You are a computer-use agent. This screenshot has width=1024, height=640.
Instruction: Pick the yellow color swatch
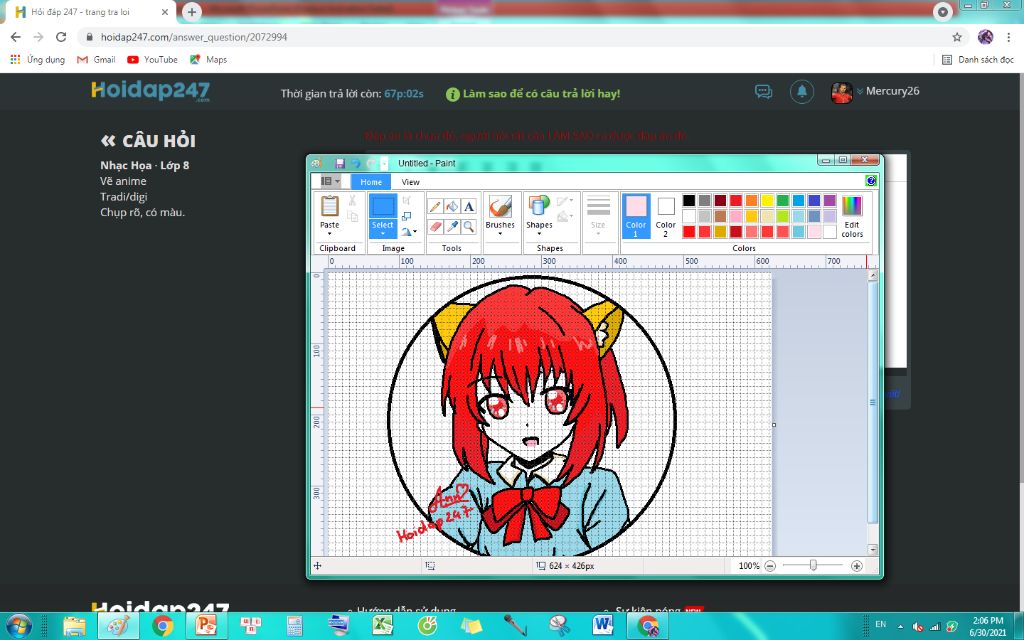click(x=767, y=200)
